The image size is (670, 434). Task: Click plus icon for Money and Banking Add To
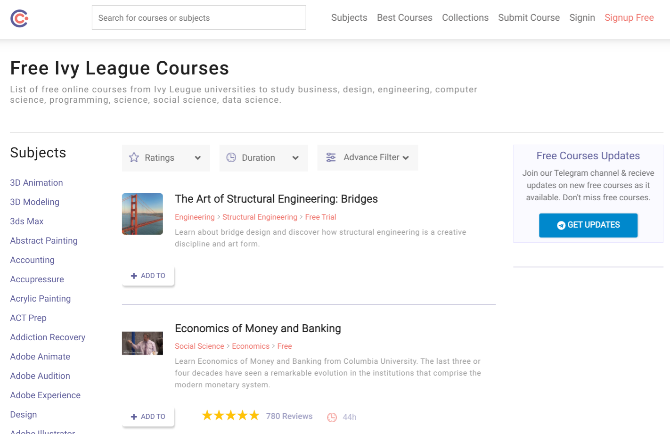[134, 417]
